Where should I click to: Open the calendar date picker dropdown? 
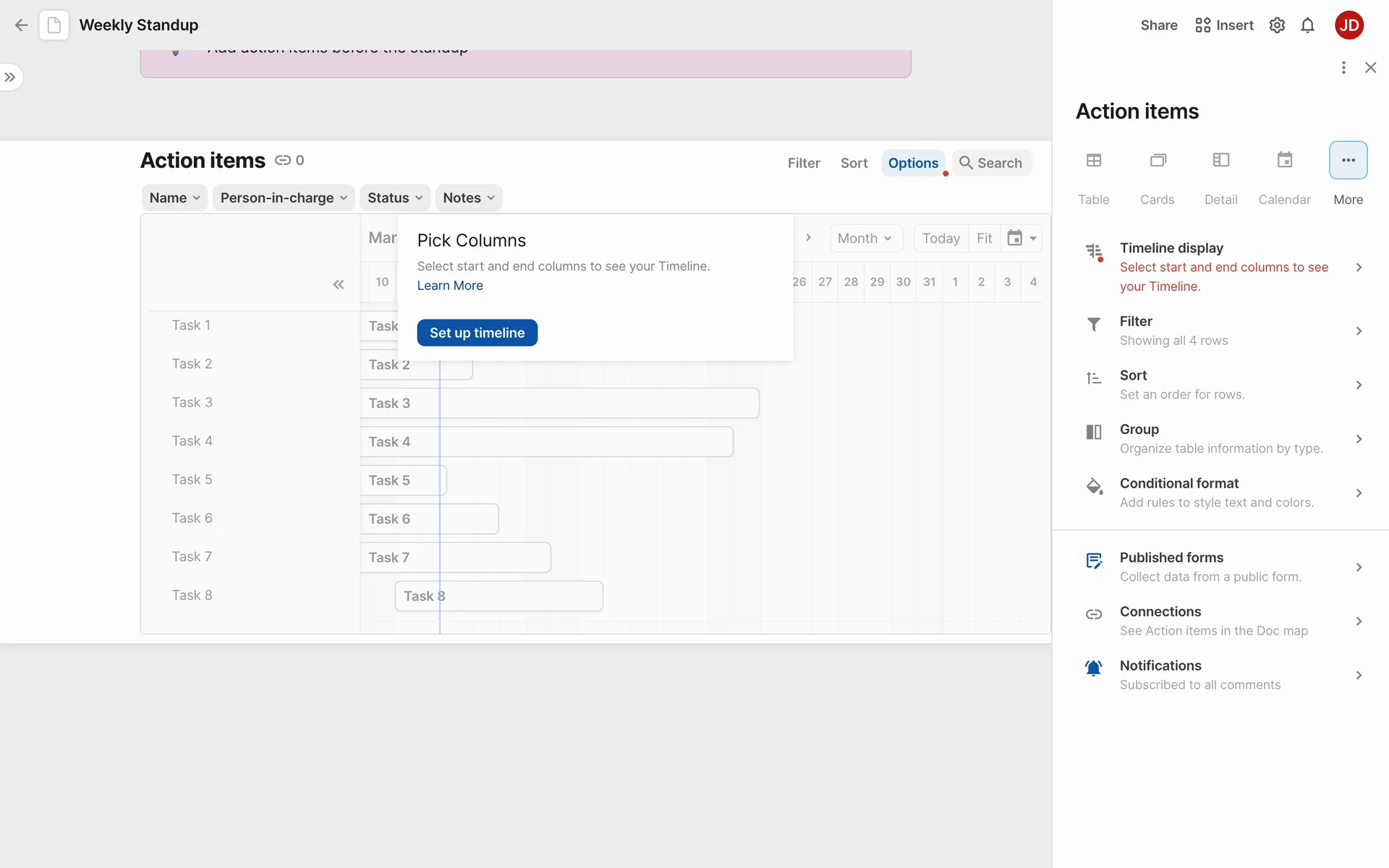[1021, 238]
